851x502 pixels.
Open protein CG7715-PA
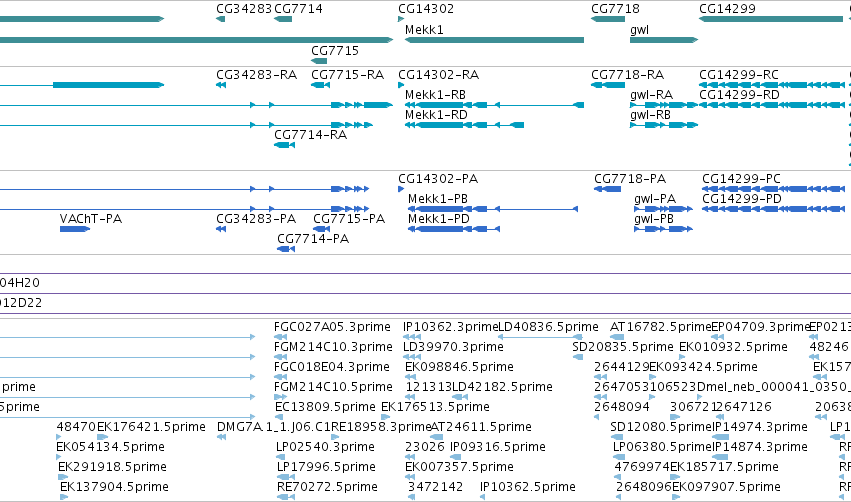click(349, 219)
